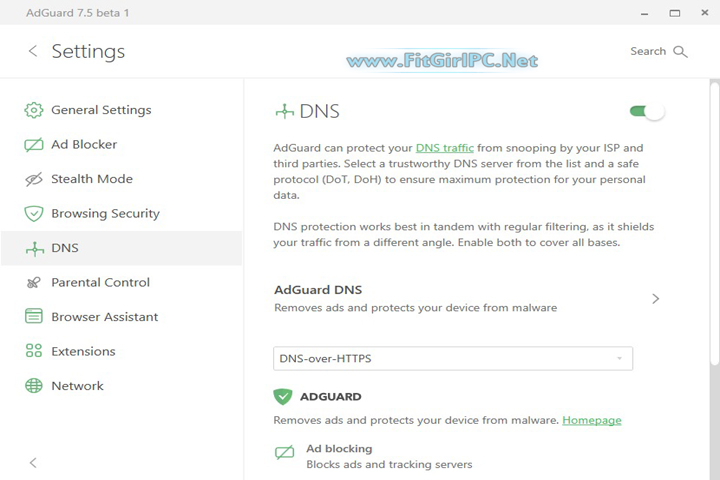
Task: Click the Parental Control icon
Action: tap(34, 283)
